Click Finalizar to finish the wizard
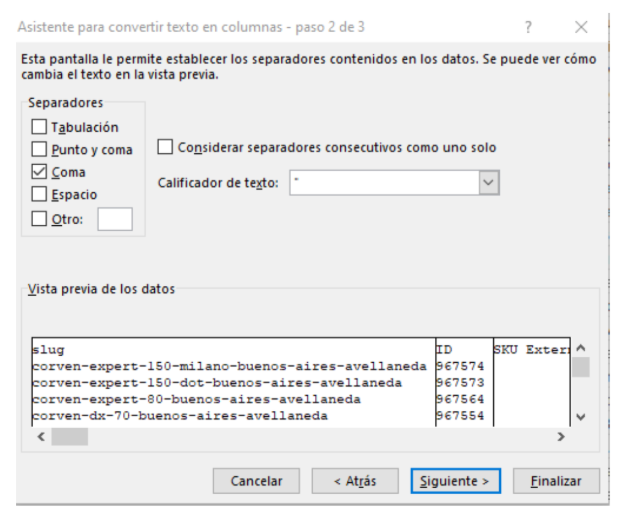628x516 pixels. (556, 481)
